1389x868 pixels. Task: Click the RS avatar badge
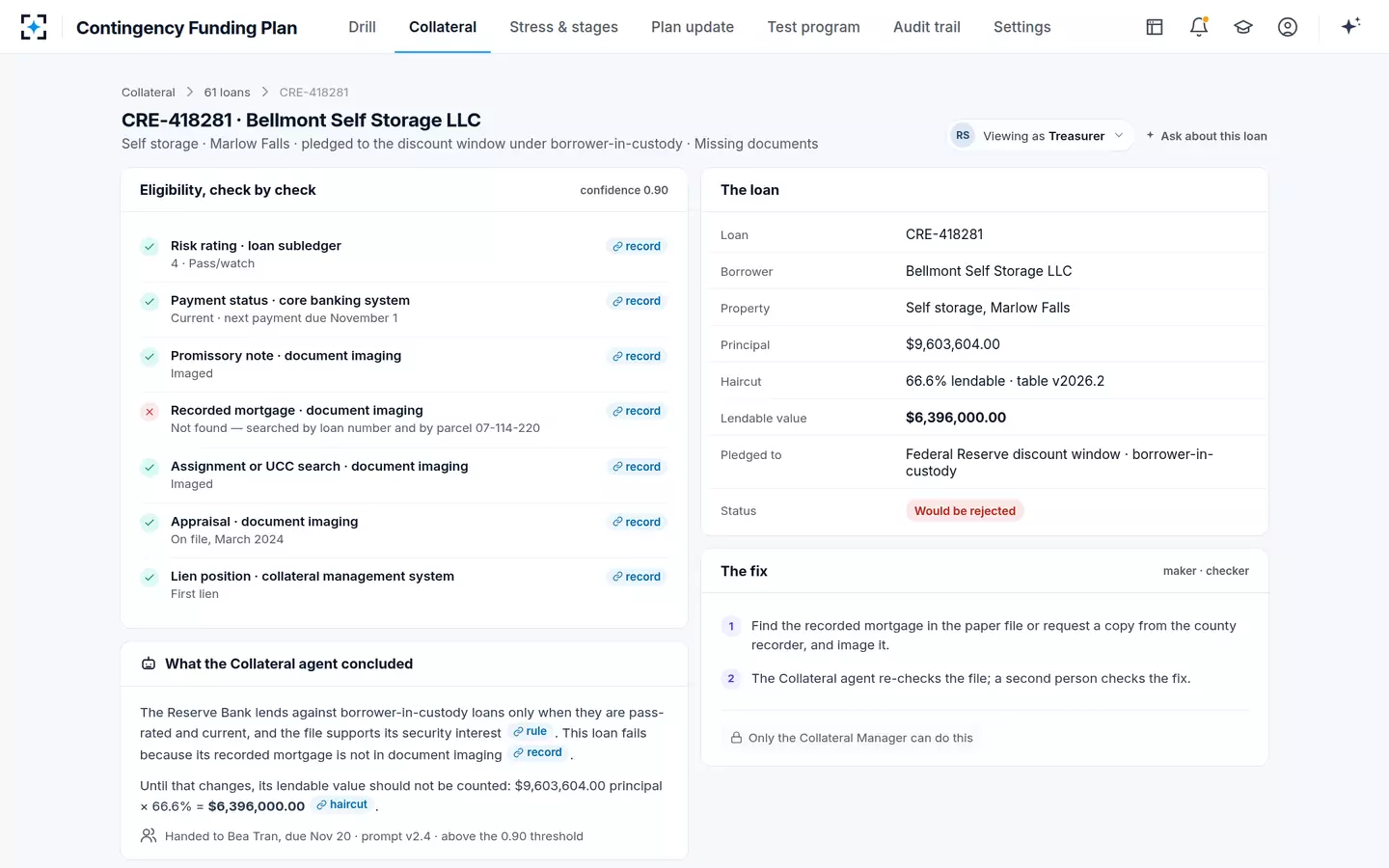click(x=963, y=136)
